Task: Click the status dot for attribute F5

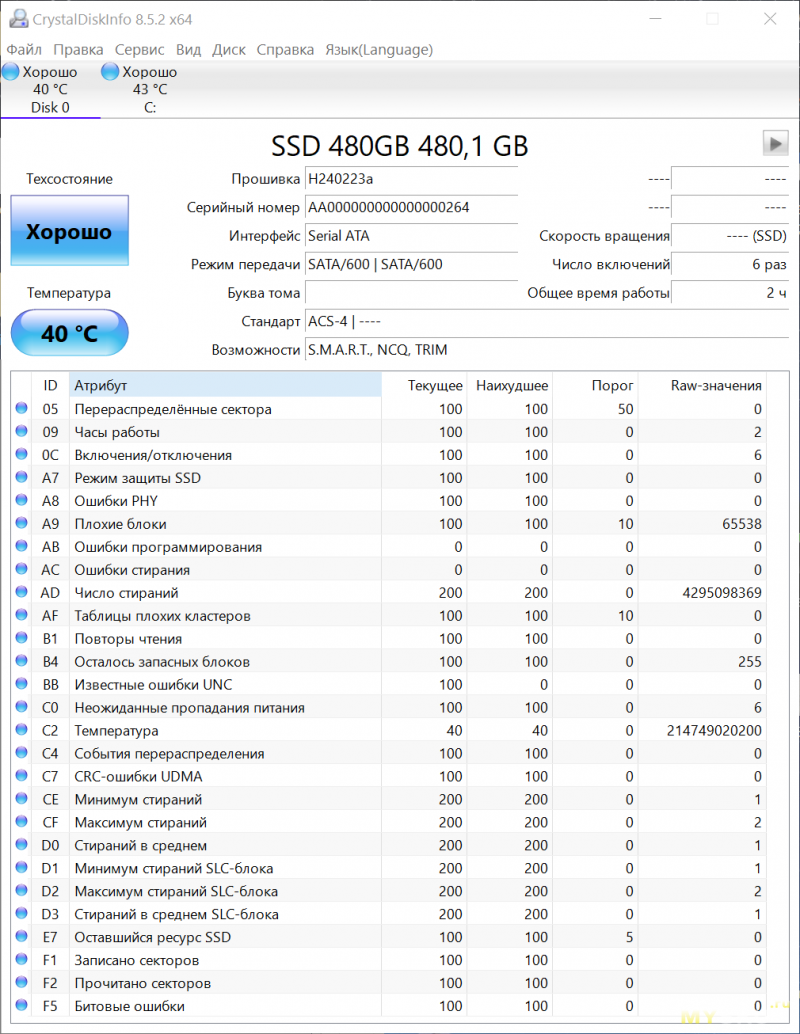Action: (x=21, y=1005)
